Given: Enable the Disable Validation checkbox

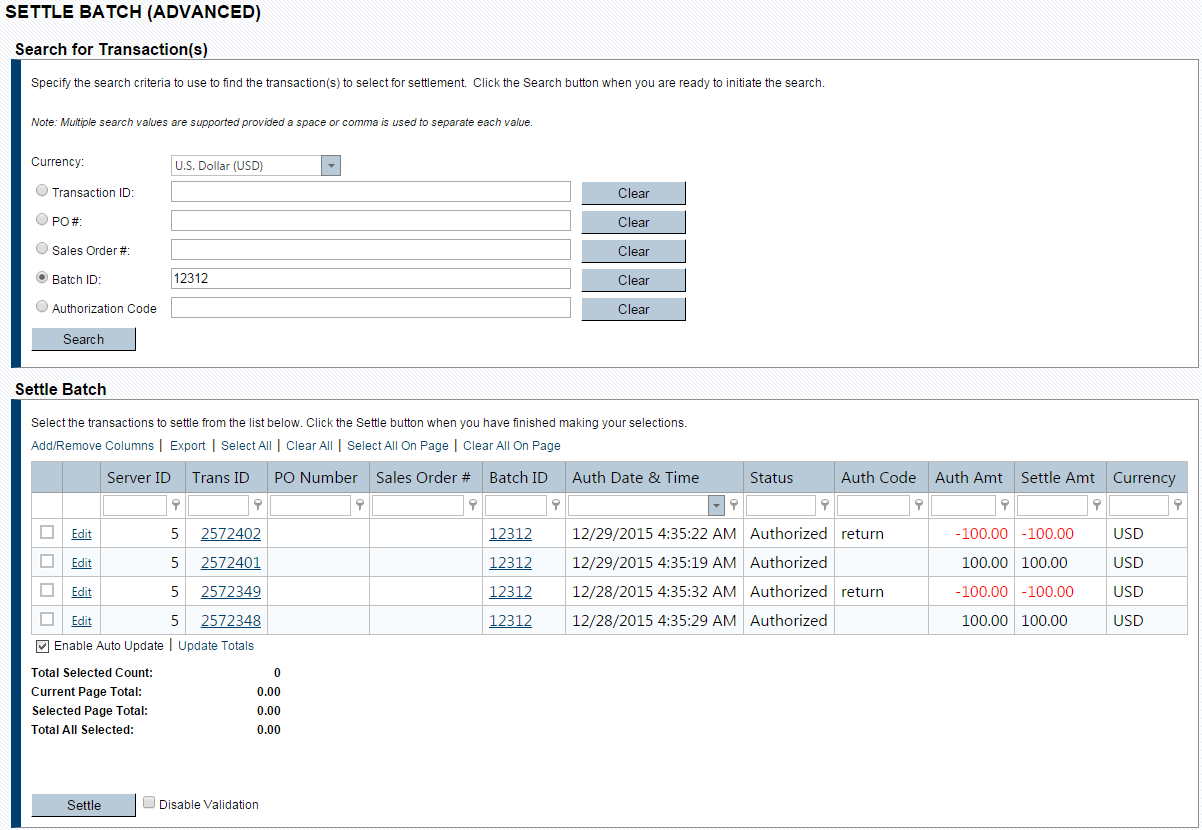Looking at the screenshot, I should click(x=149, y=803).
